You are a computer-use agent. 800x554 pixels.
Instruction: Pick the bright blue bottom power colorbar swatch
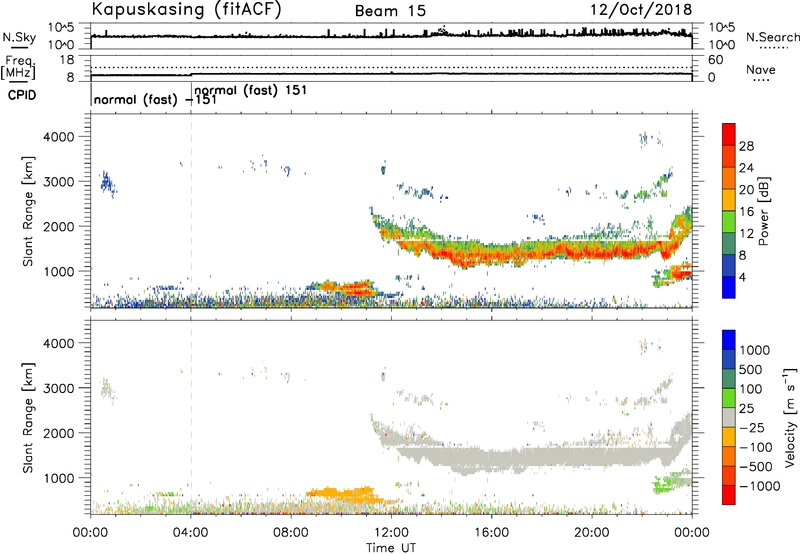tap(729, 287)
